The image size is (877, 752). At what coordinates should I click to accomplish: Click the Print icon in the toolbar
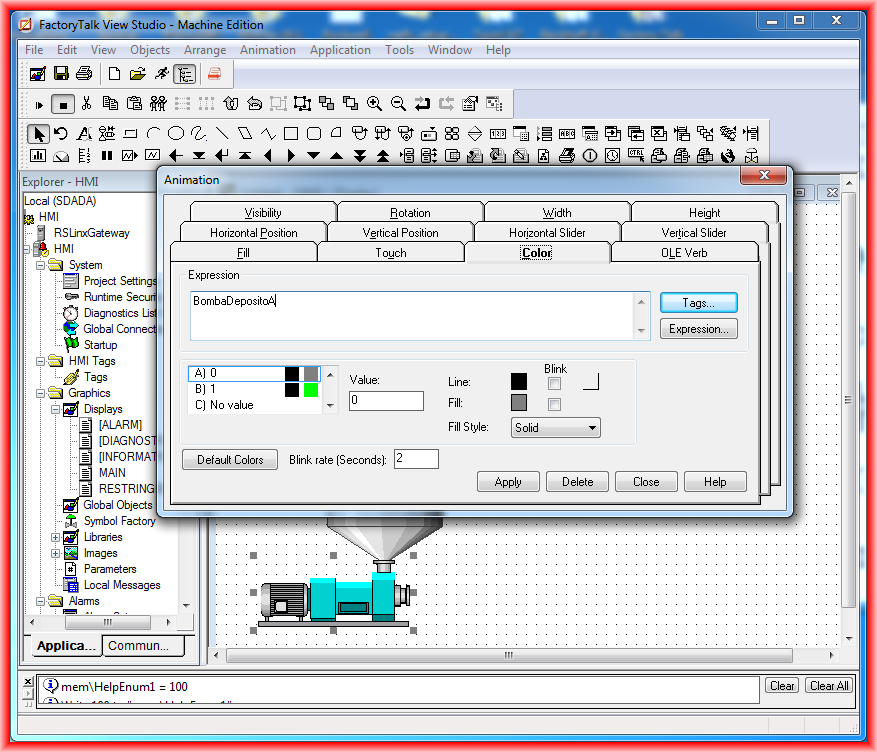coord(84,74)
